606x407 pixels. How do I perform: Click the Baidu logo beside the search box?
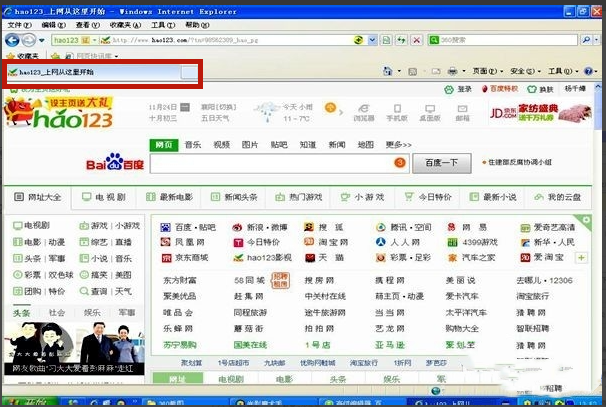pyautogui.click(x=115, y=162)
